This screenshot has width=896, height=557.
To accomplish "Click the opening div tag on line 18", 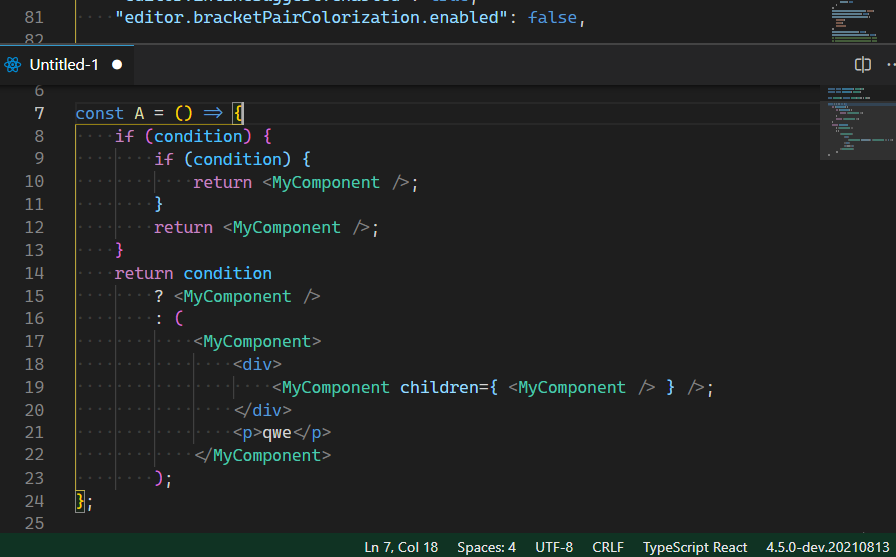I will pyautogui.click(x=257, y=364).
